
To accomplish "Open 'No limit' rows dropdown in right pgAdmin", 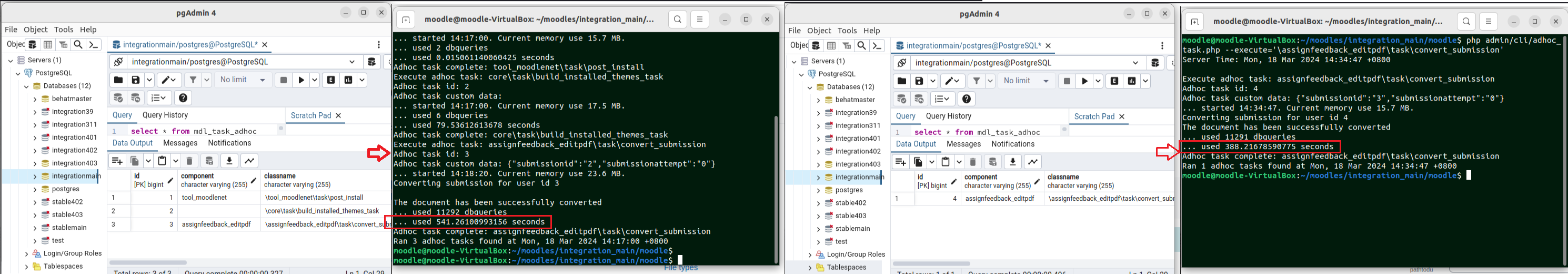I will (x=1027, y=81).
